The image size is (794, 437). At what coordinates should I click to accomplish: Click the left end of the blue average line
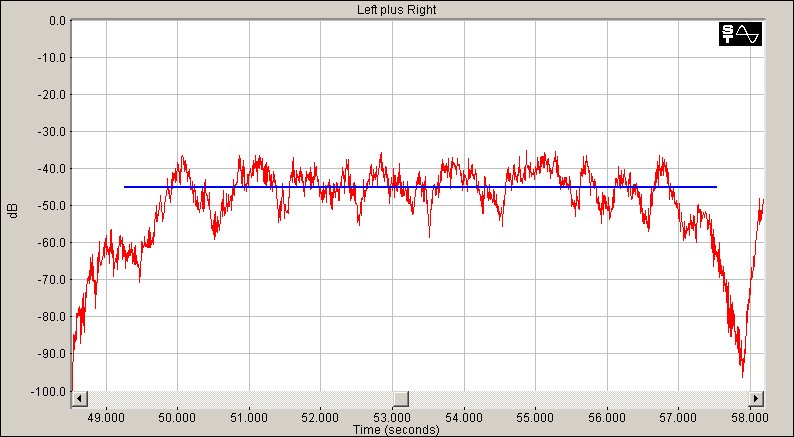(125, 187)
